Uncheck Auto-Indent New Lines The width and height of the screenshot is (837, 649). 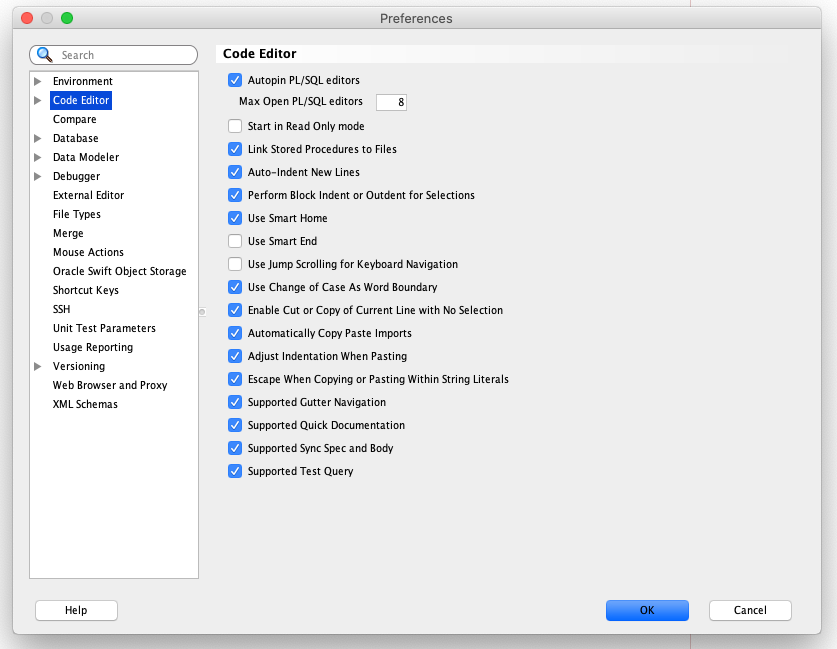[235, 172]
